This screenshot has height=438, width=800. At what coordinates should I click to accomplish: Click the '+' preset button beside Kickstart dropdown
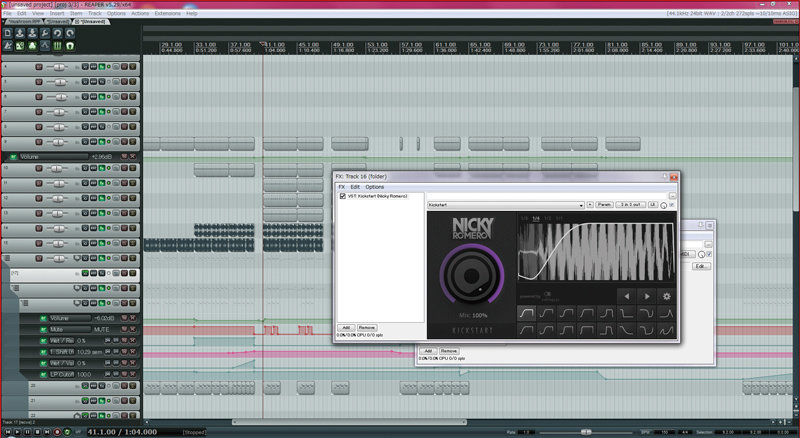pyautogui.click(x=590, y=205)
